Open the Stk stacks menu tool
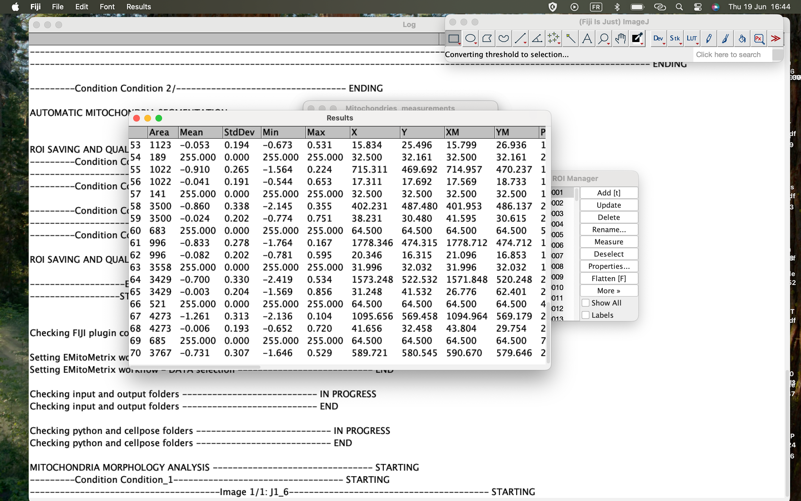Viewport: 801px width, 501px height. pyautogui.click(x=675, y=38)
